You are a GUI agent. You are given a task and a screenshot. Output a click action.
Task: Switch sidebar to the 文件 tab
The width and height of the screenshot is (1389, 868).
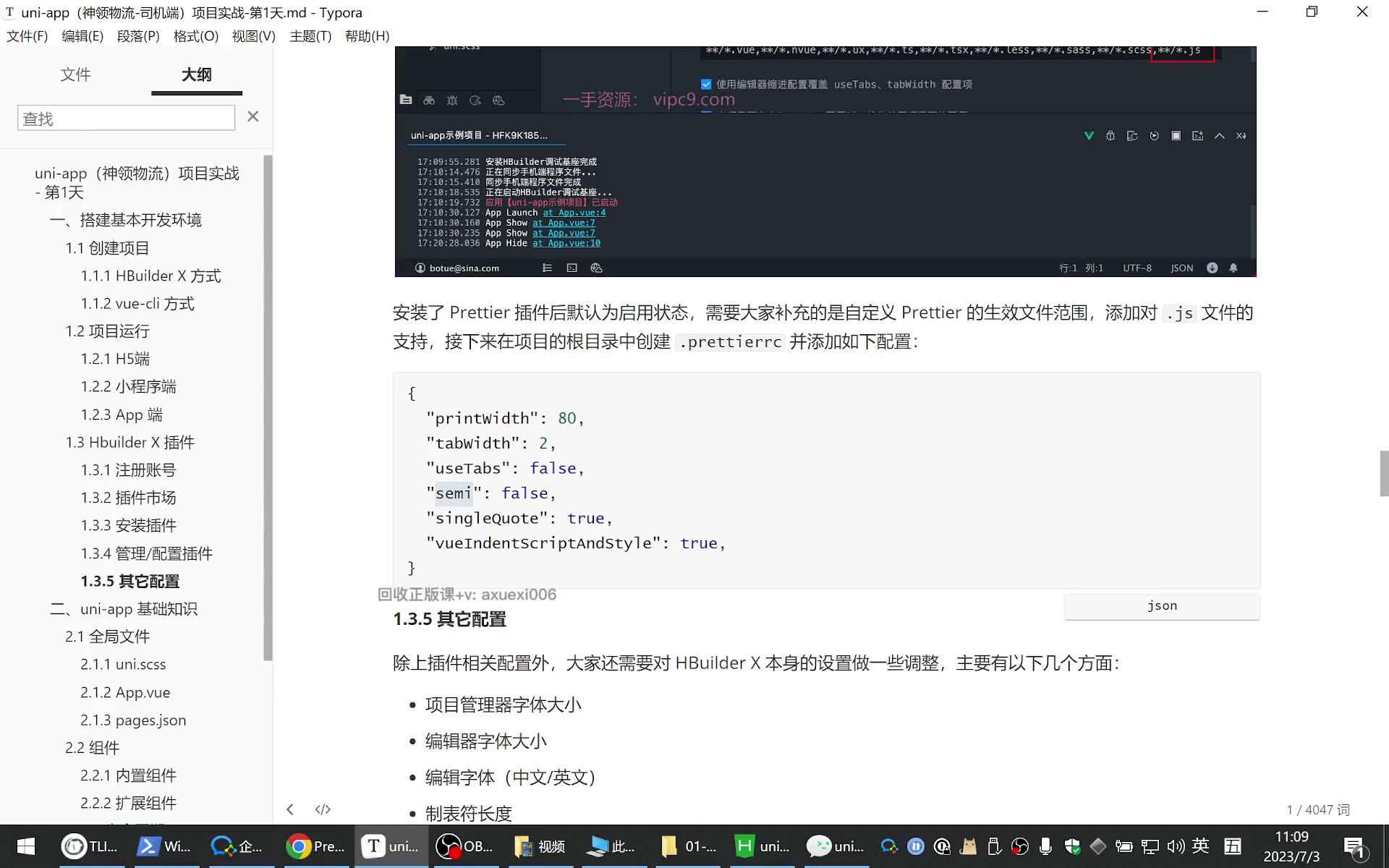[75, 75]
